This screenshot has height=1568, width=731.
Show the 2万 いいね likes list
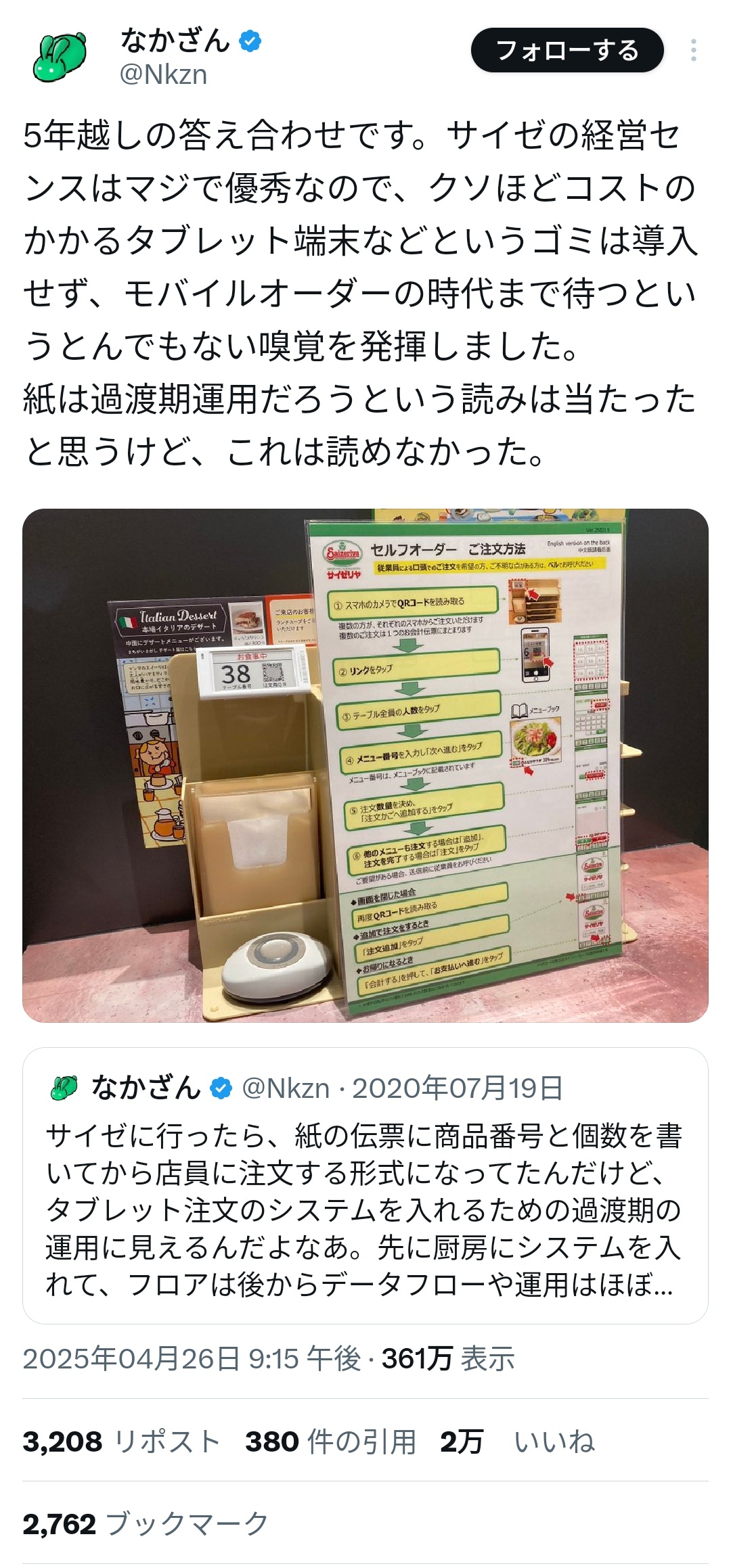tap(518, 1442)
